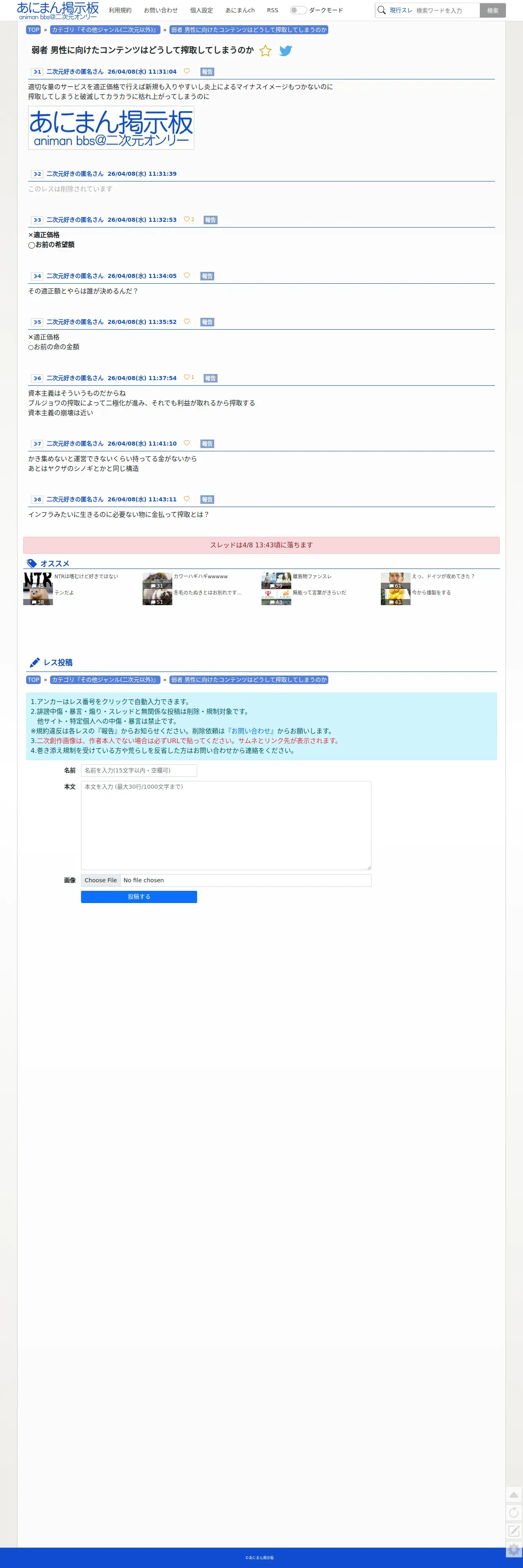Open the RSS menu link
Image resolution: width=523 pixels, height=1568 pixels.
tap(272, 10)
